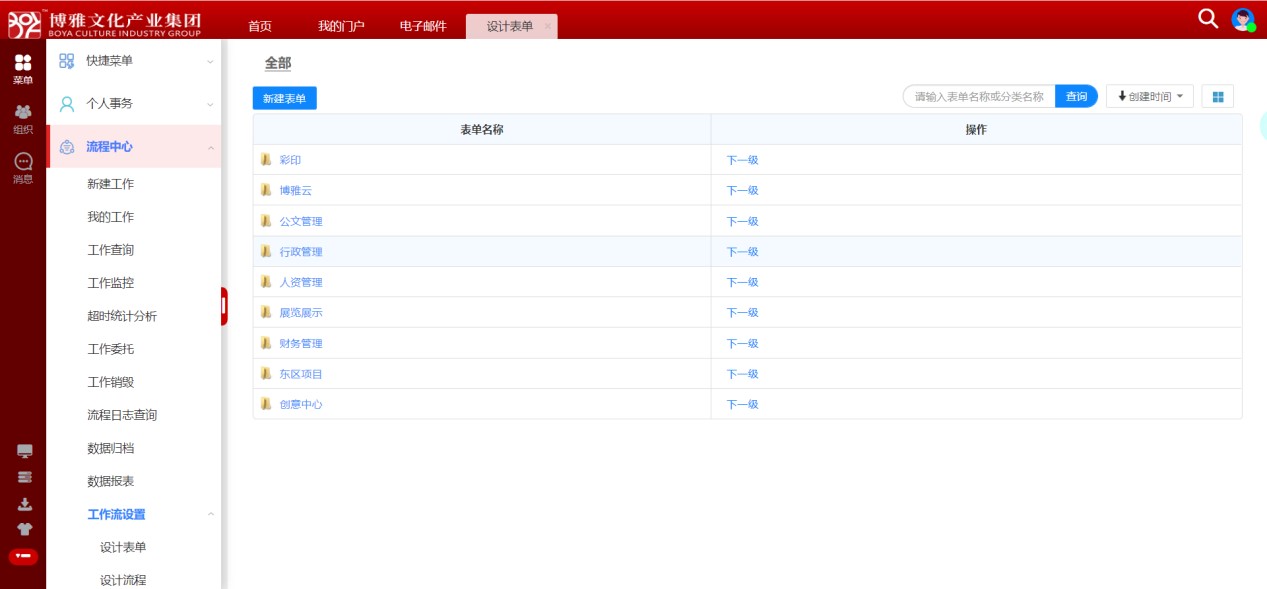Close the 设计表单 tab

tap(547, 27)
